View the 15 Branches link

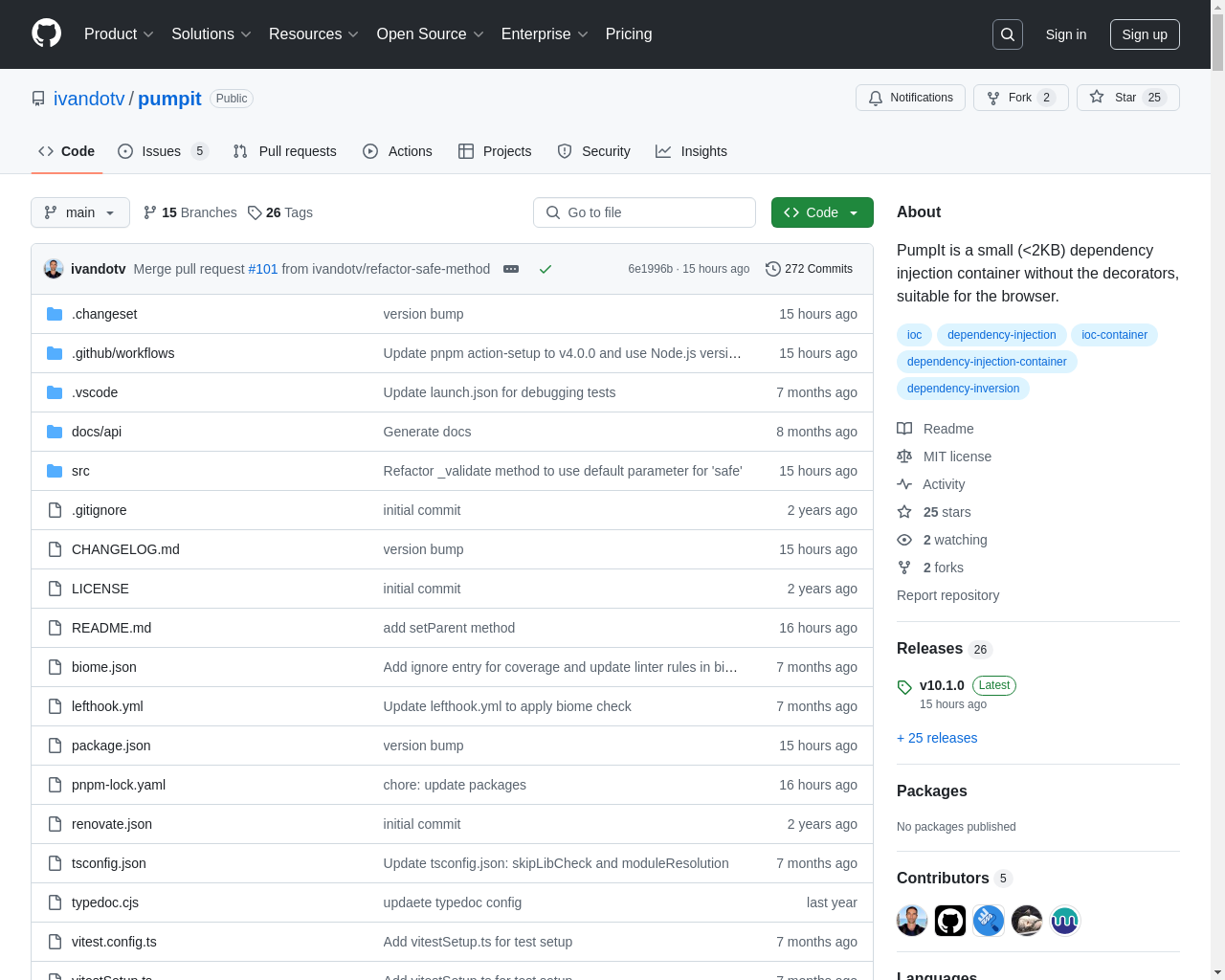click(x=189, y=212)
